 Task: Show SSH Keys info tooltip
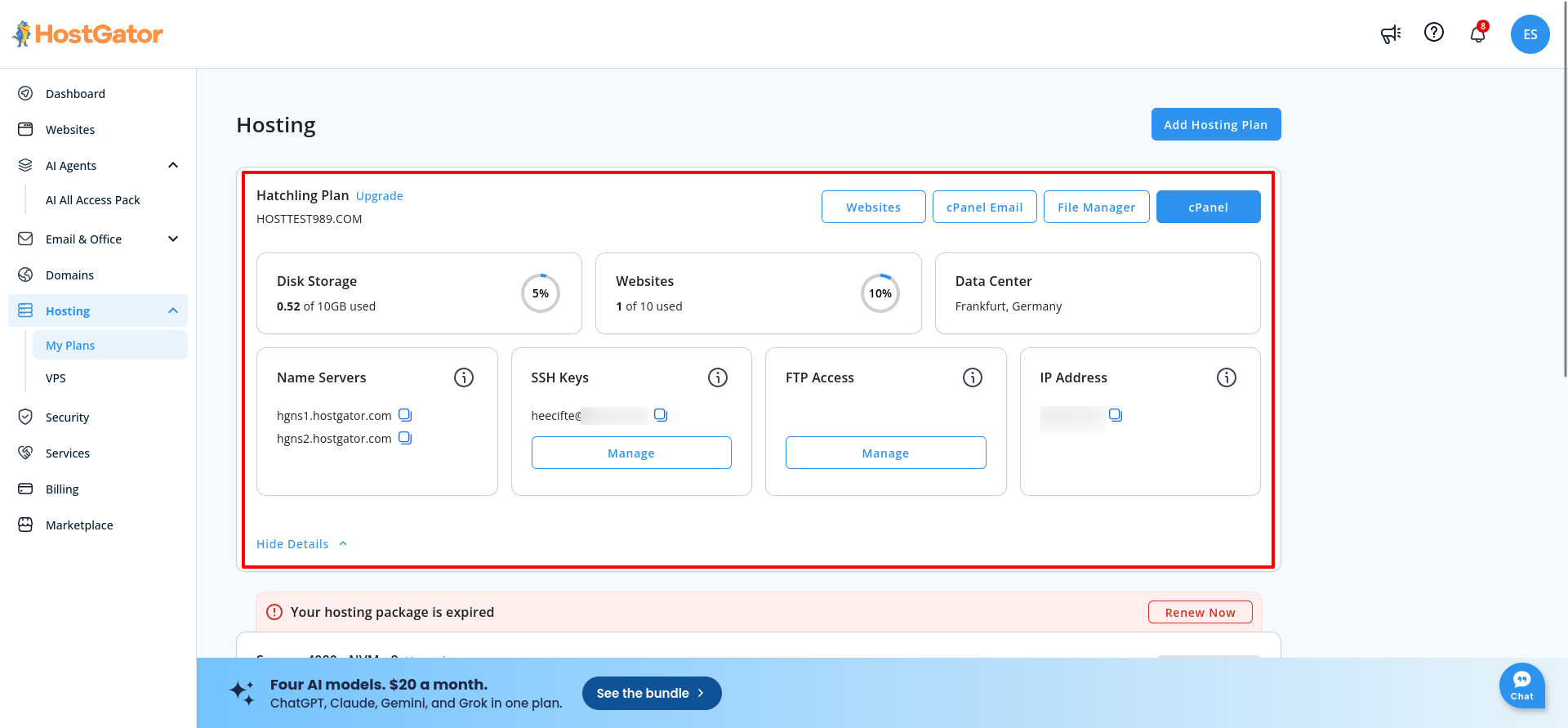tap(718, 377)
